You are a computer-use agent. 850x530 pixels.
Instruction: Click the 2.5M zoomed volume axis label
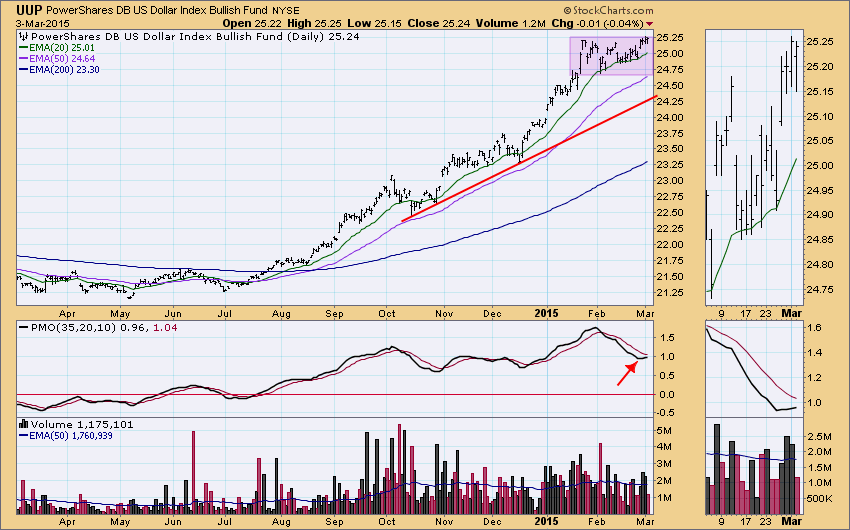click(819, 436)
